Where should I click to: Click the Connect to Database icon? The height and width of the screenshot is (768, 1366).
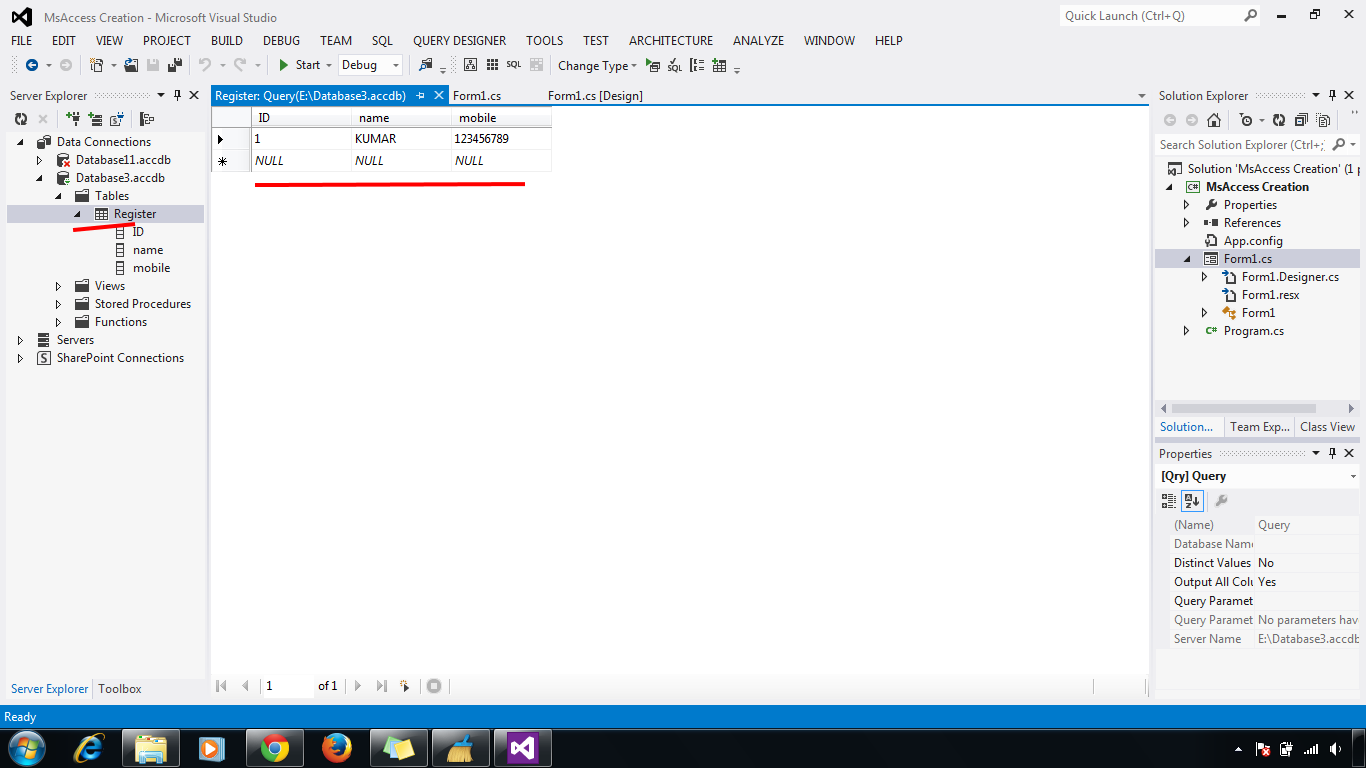tap(72, 119)
